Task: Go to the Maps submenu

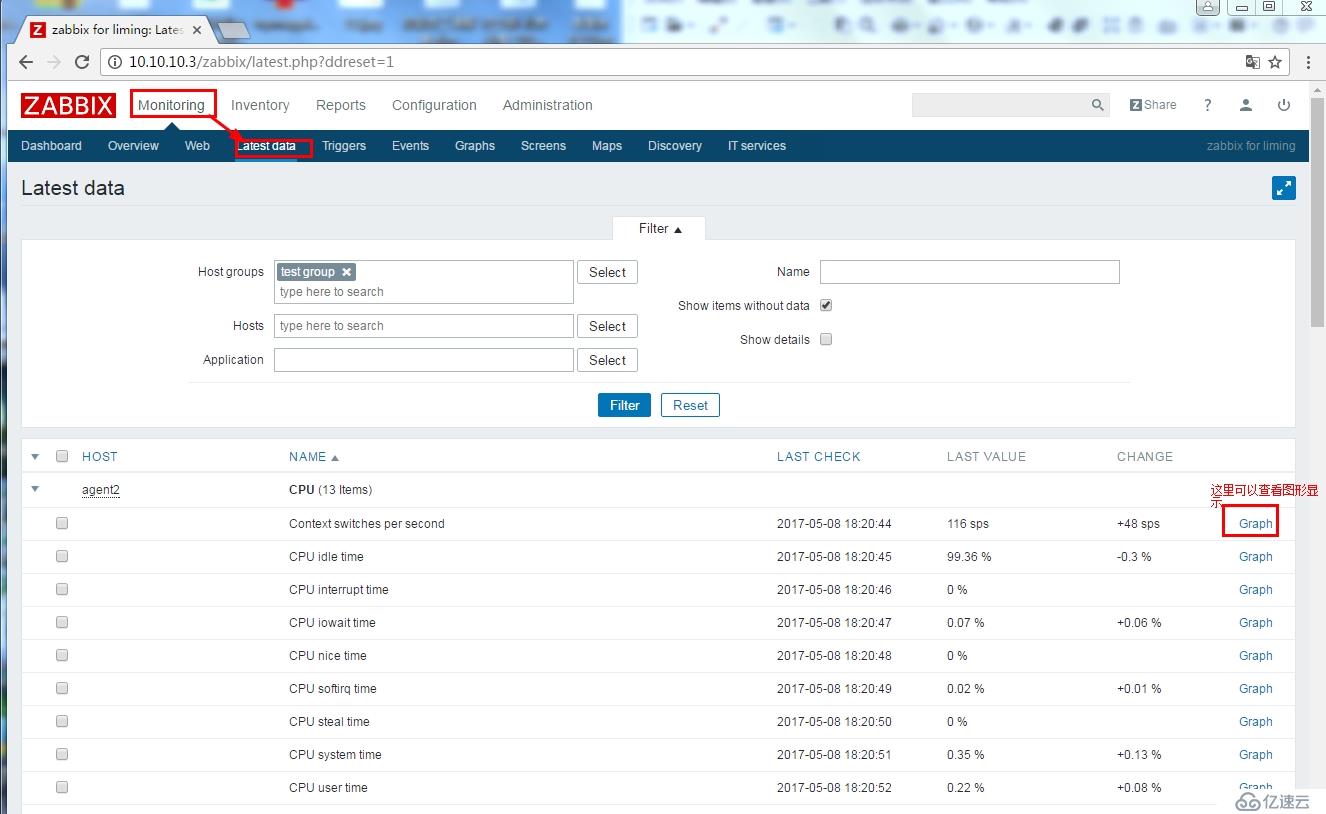Action: 607,146
